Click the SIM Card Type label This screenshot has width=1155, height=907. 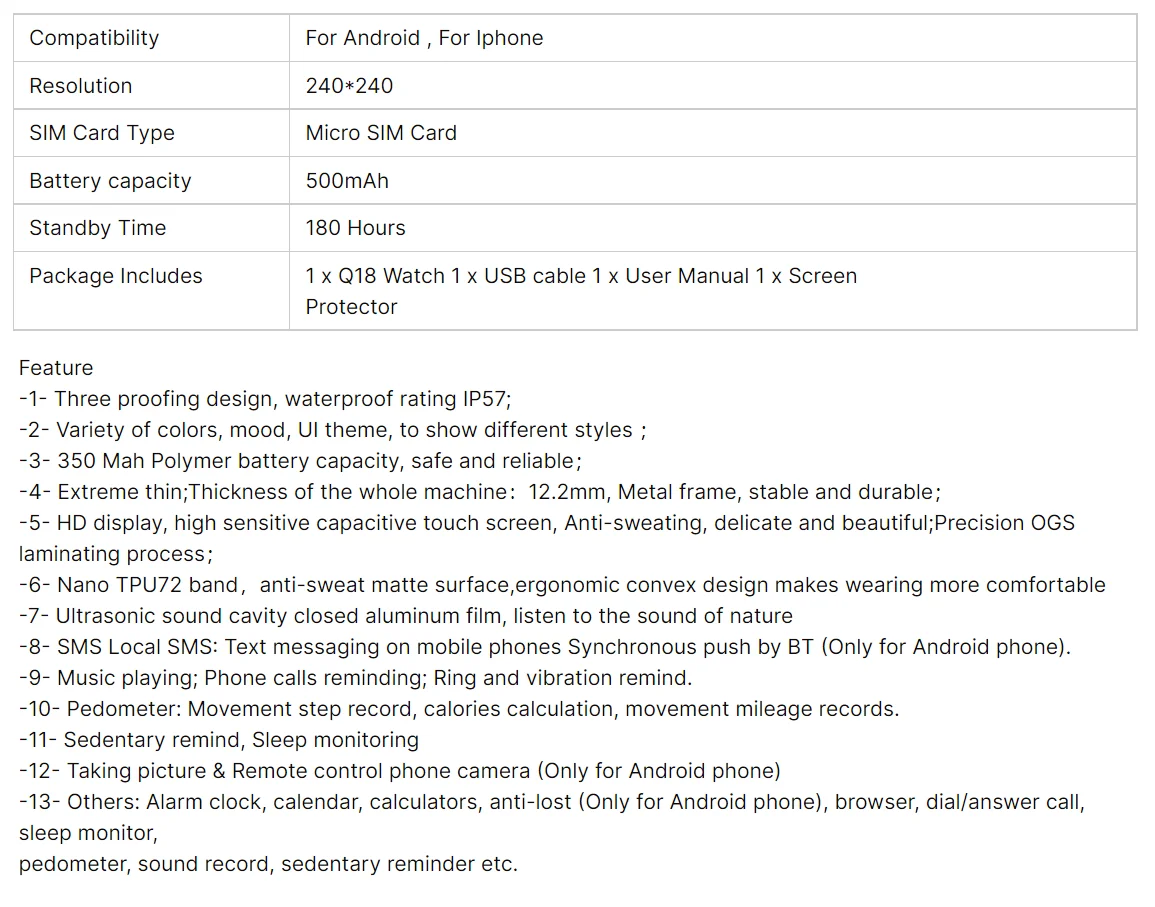pos(102,133)
